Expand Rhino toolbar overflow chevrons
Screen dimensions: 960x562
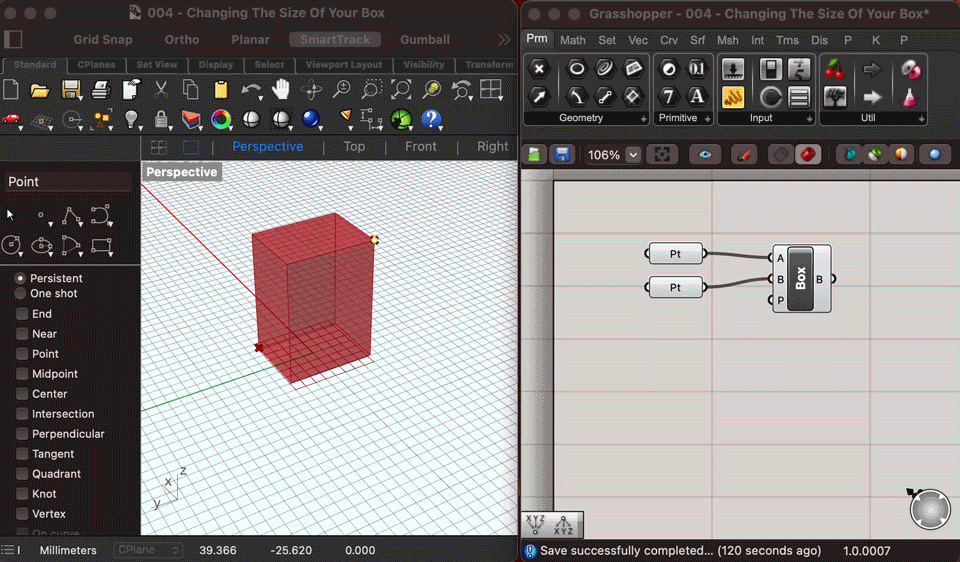pyautogui.click(x=504, y=40)
